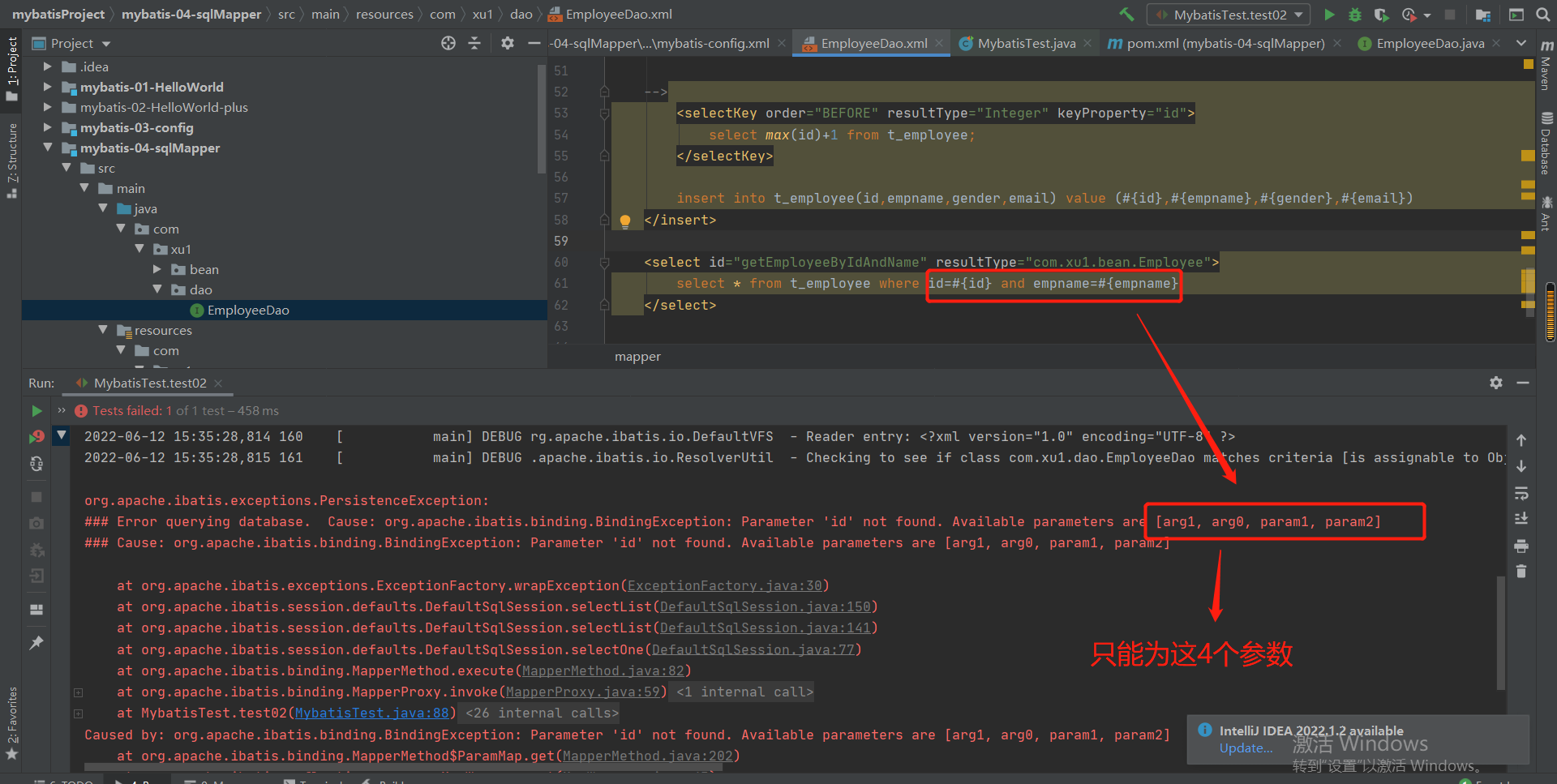Click the Locate/Select Opened File target icon
Image resolution: width=1557 pixels, height=784 pixels.
click(448, 43)
